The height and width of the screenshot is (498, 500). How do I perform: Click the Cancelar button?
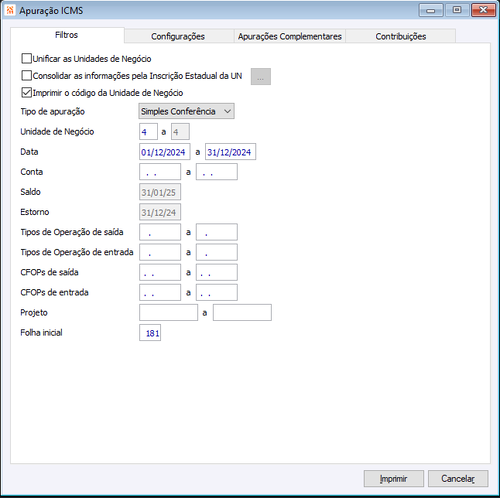[x=458, y=479]
